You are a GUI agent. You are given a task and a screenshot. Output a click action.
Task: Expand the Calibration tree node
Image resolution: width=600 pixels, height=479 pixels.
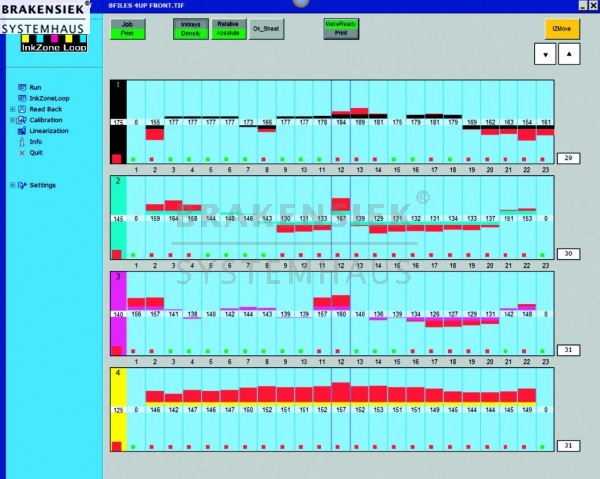pos(13,120)
